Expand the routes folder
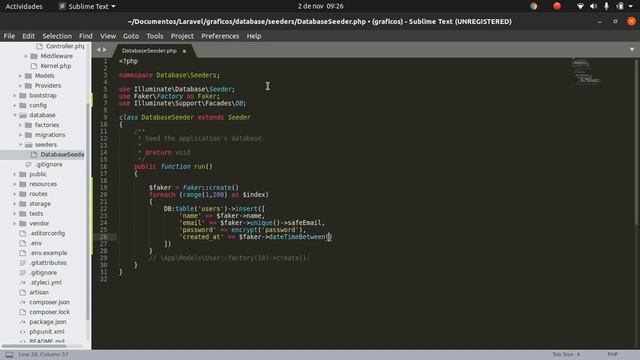 click(14, 194)
